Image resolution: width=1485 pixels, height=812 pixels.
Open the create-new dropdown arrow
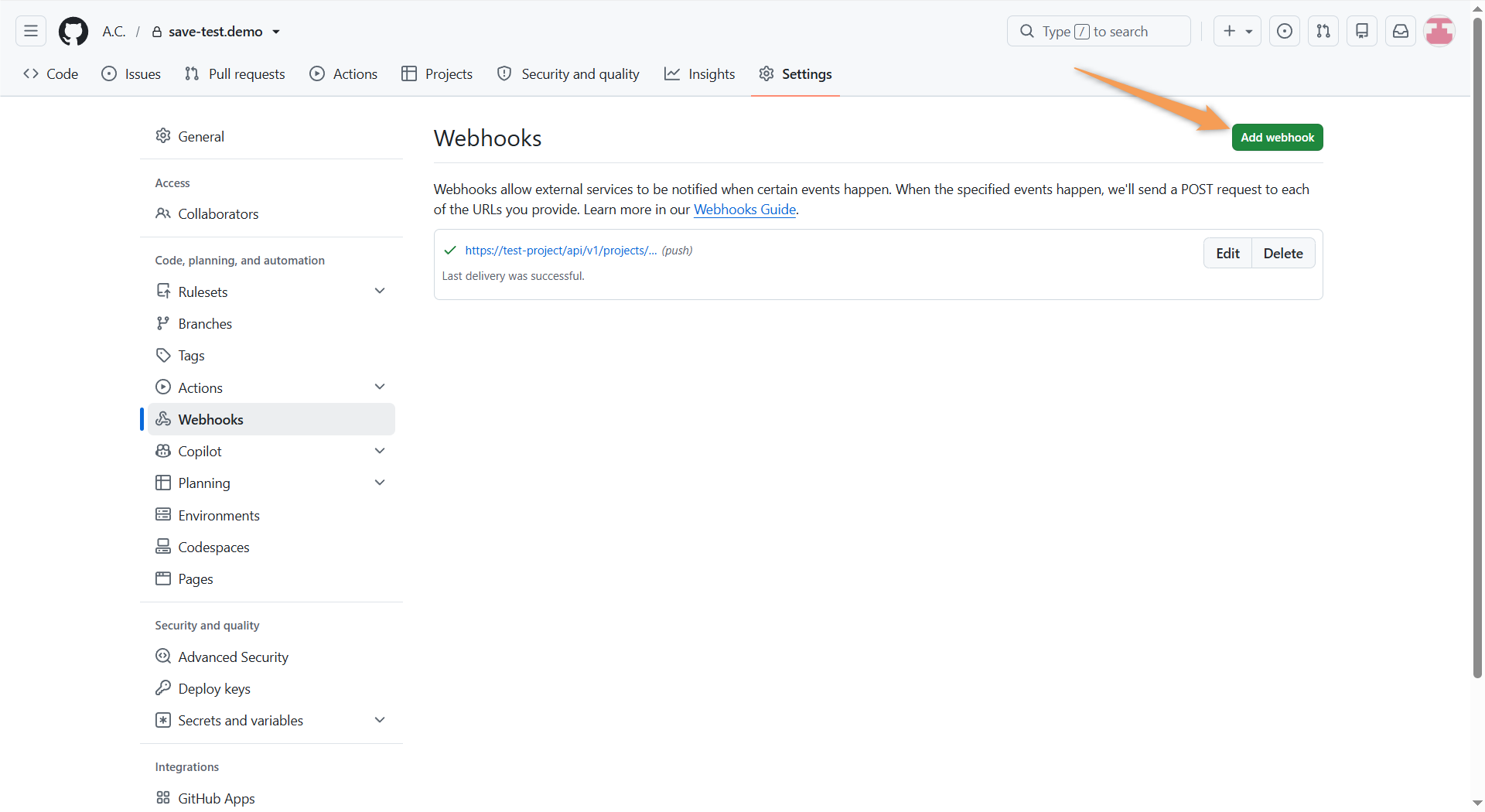(x=1249, y=32)
